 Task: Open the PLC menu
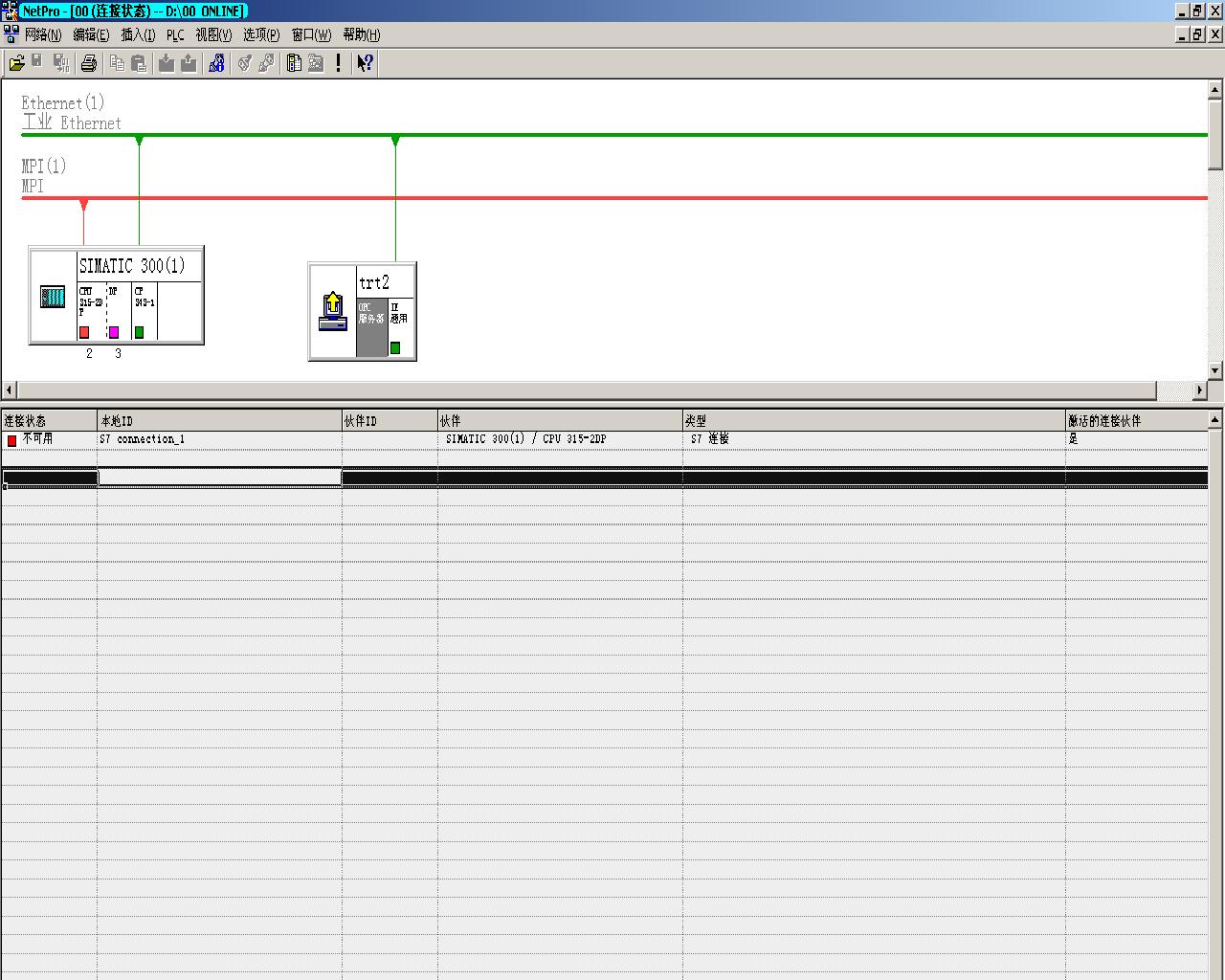(175, 35)
